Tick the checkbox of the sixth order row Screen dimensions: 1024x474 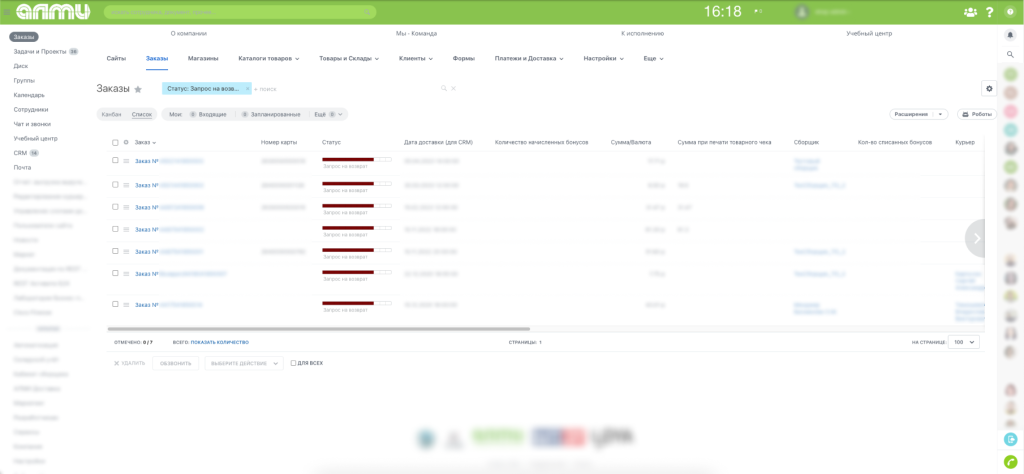point(115,273)
